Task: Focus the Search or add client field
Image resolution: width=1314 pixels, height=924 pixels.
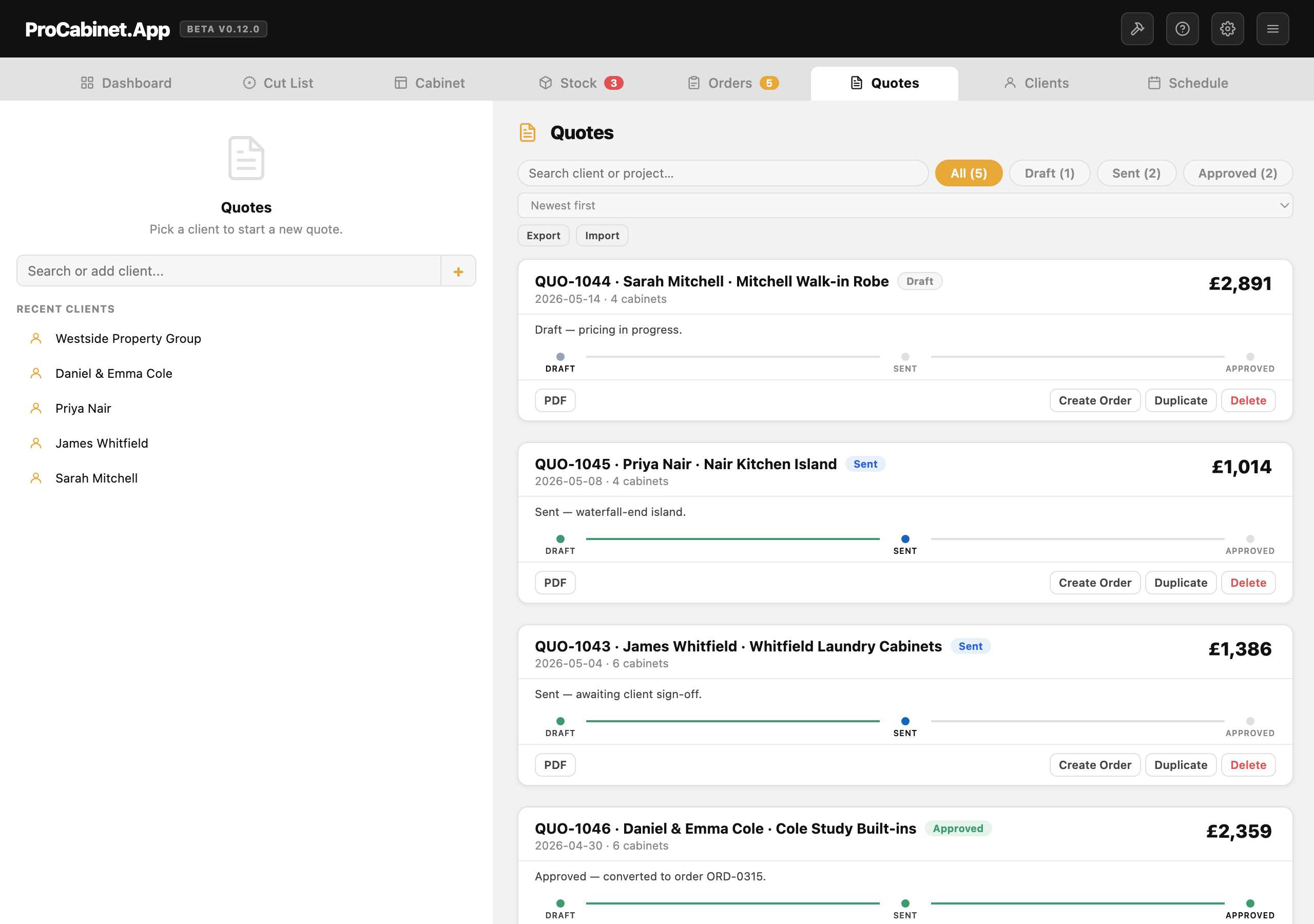Action: 229,271
